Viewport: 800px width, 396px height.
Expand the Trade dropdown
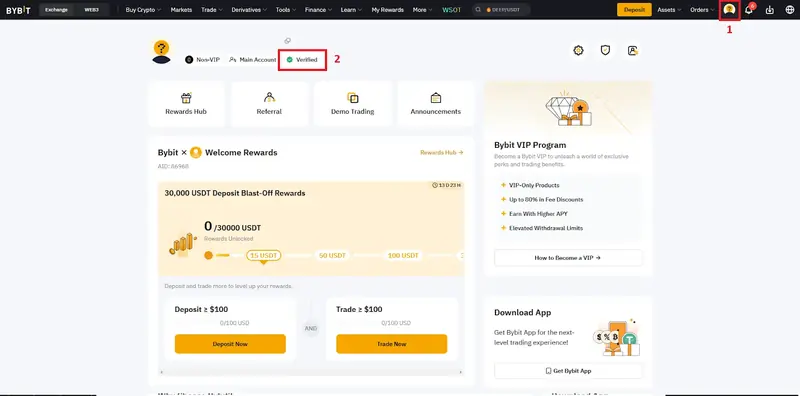(212, 10)
